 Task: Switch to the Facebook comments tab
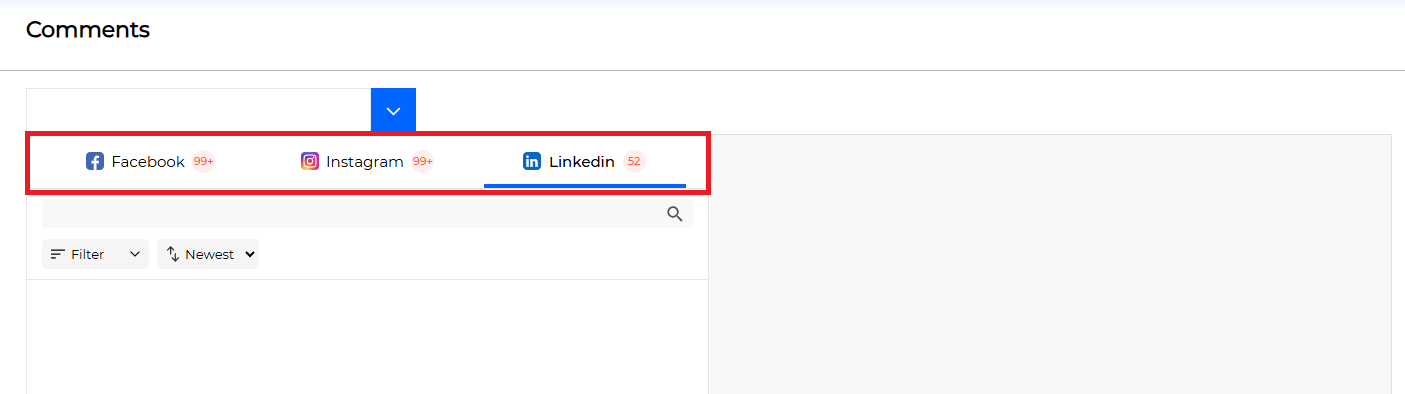pos(150,161)
